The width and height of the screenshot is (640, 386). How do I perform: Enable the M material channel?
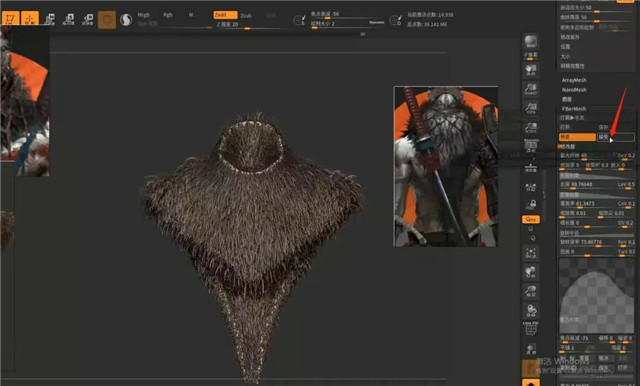tap(191, 15)
